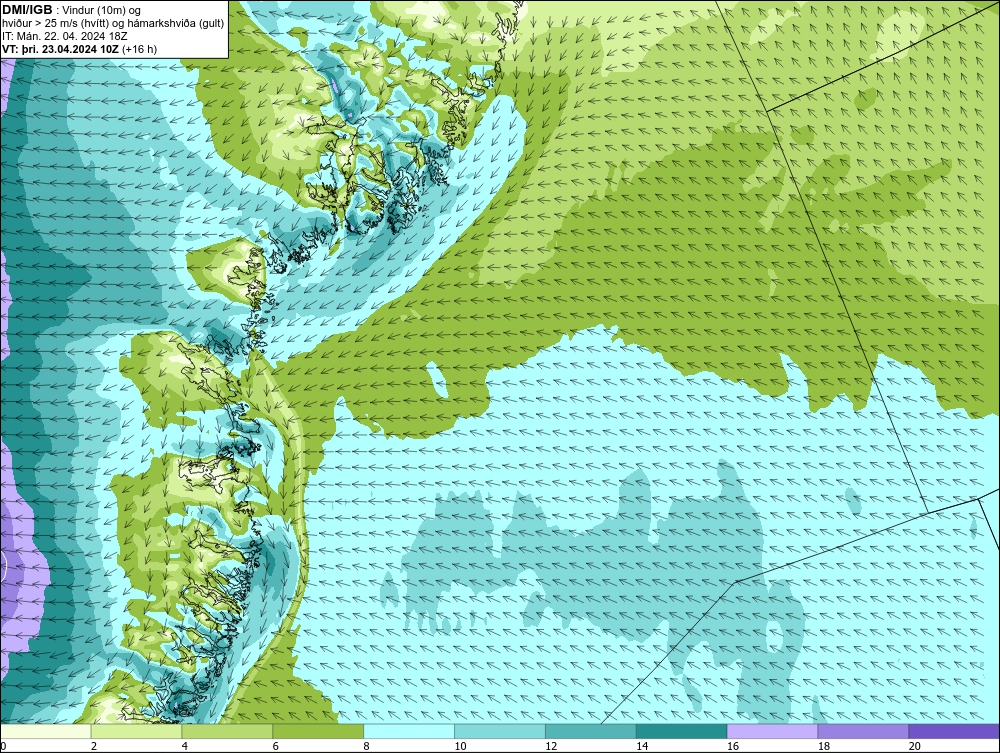Click the 4–6 m/s green legend swatch
Screen dimensions: 1000x753
[x=227, y=731]
